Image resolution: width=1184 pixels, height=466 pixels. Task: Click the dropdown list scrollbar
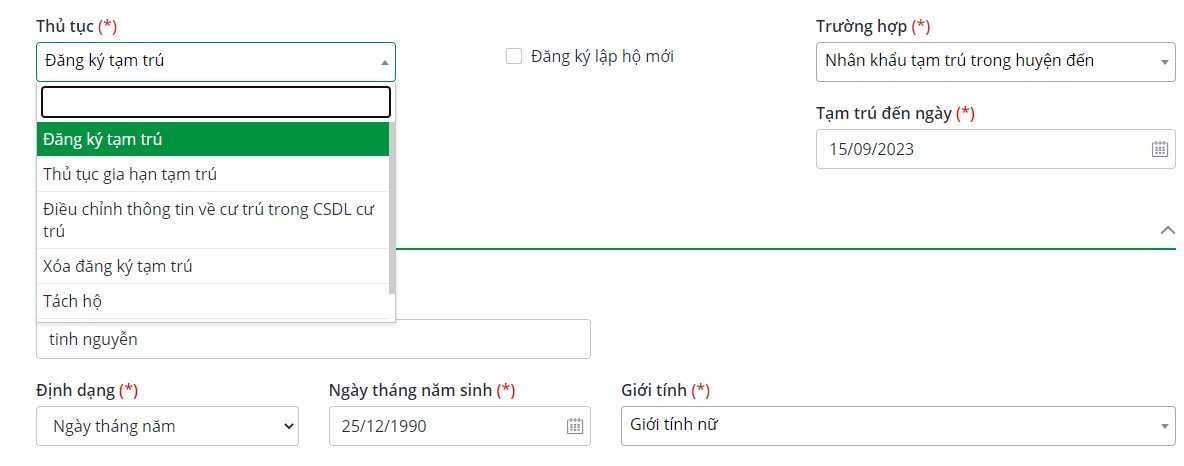coord(392,210)
